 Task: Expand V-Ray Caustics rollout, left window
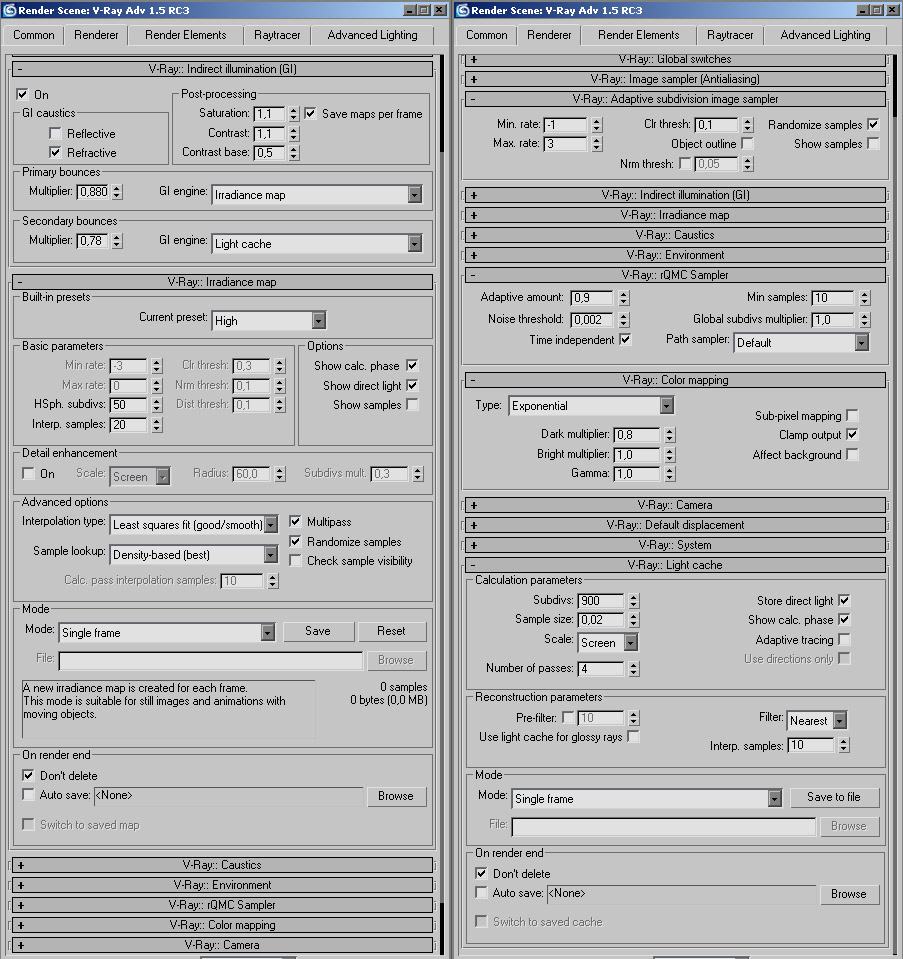tap(222, 865)
